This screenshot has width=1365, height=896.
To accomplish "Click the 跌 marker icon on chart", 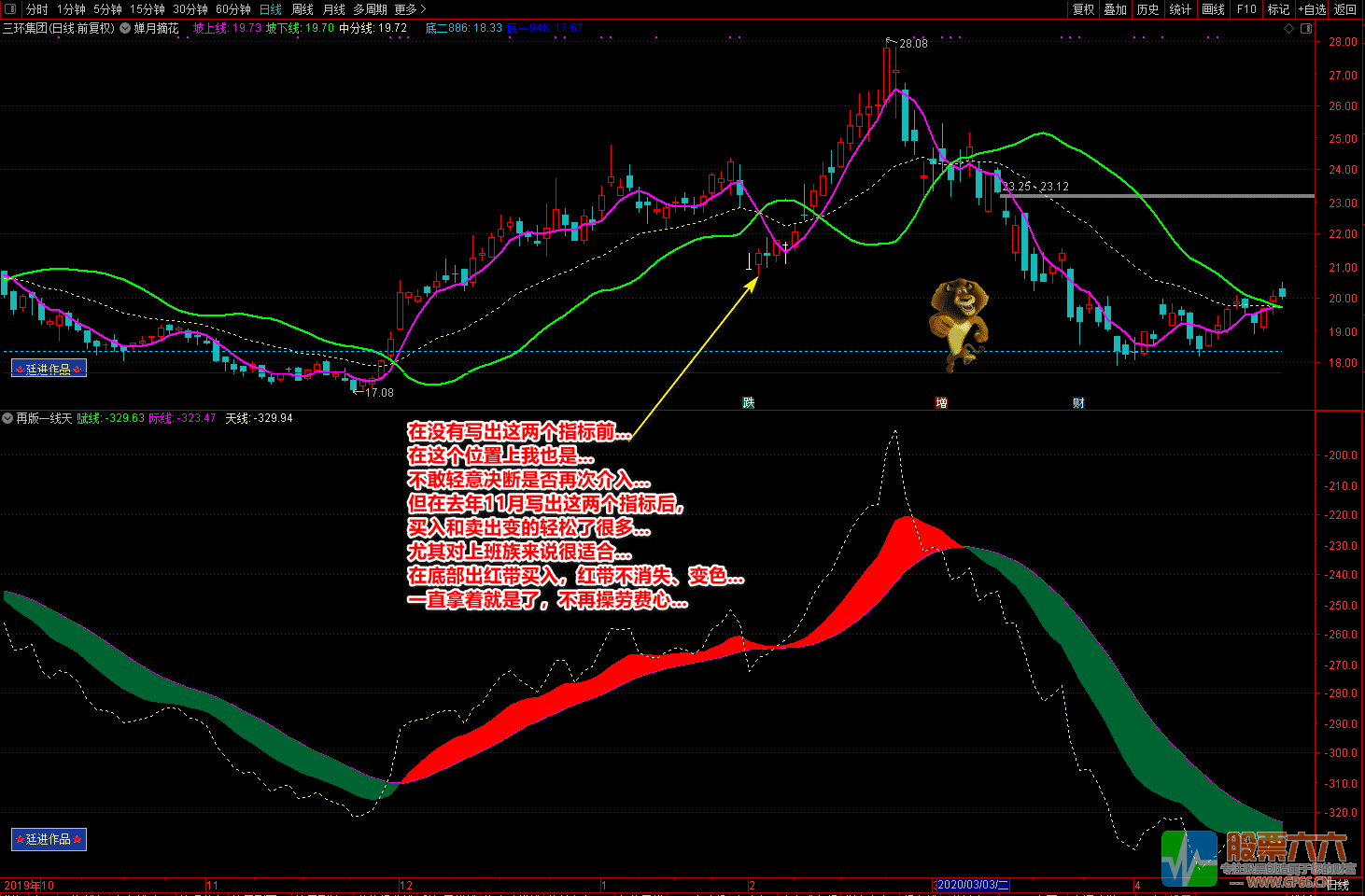I will (749, 402).
